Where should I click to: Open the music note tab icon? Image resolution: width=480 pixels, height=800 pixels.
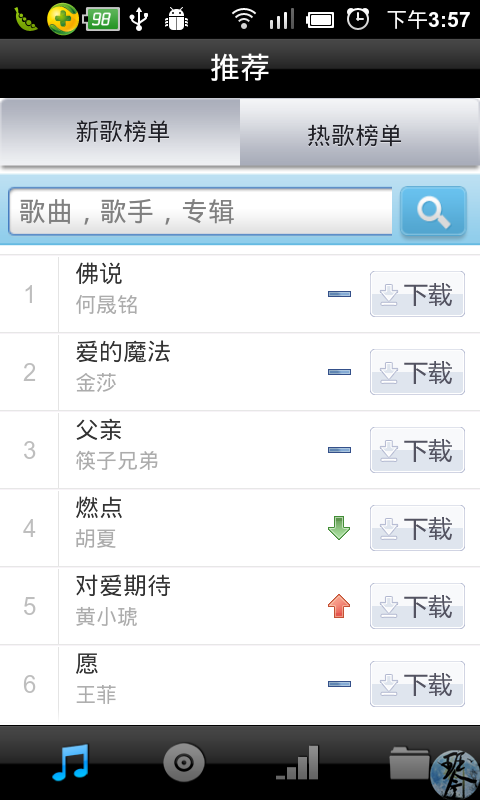(x=71, y=762)
